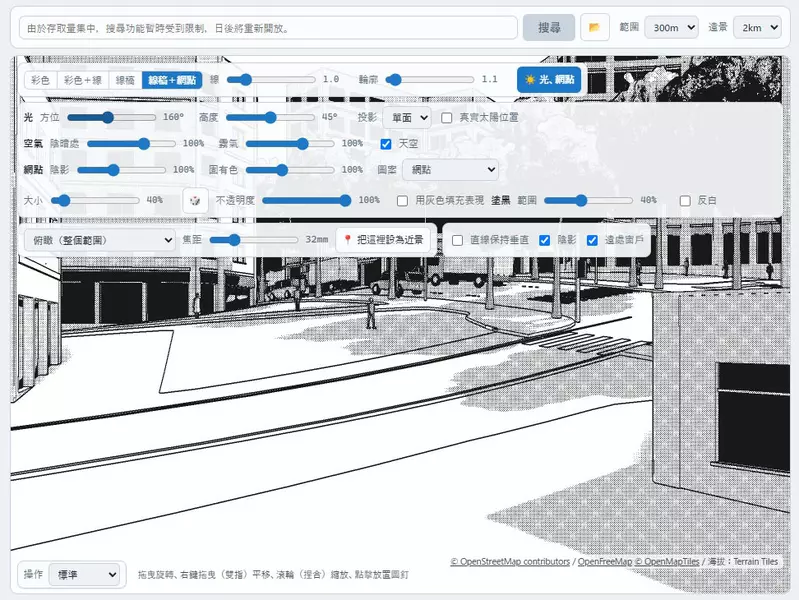Click the 1.1 outline value
799x600 pixels.
489,80
